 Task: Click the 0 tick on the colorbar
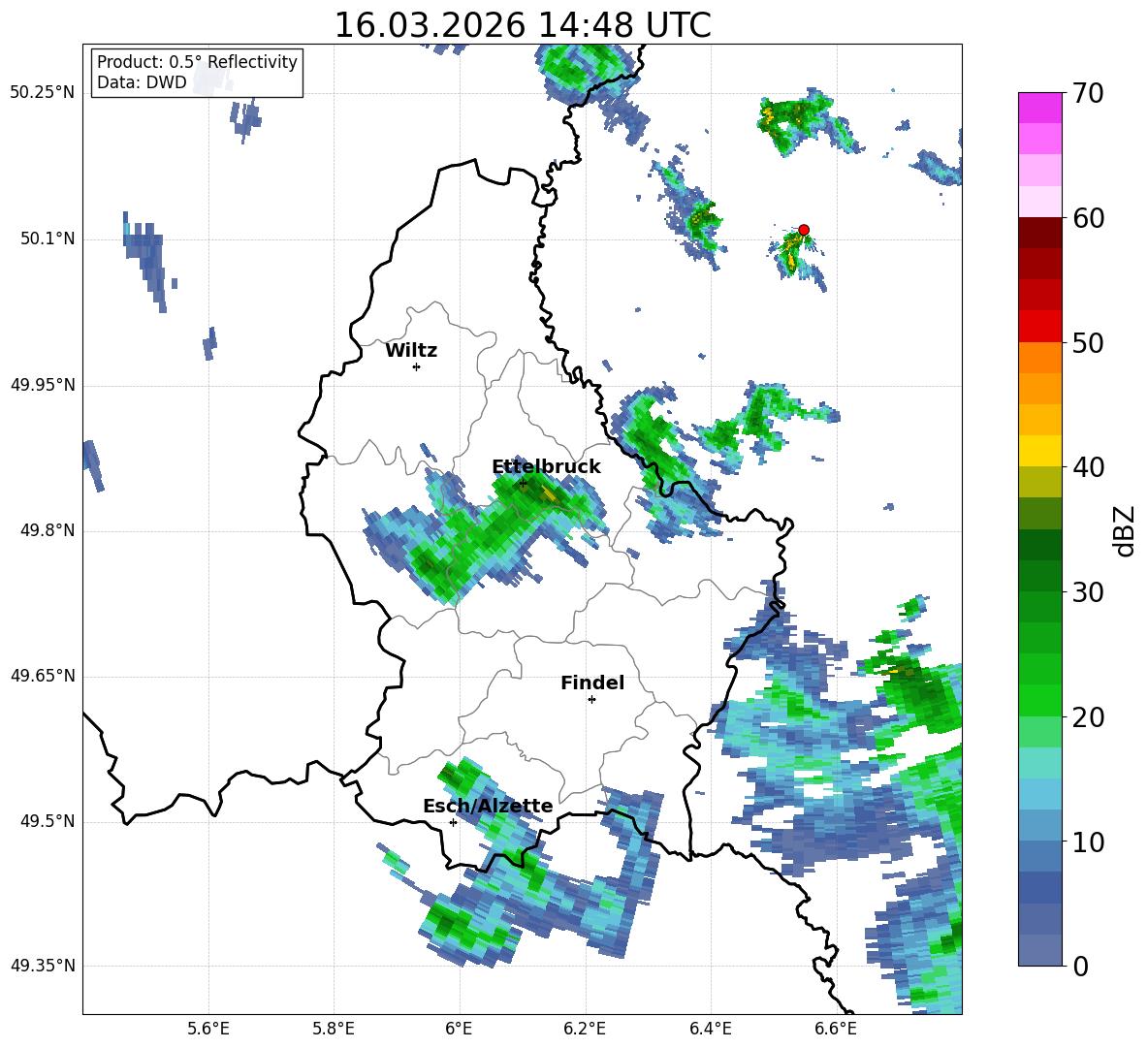1080,967
